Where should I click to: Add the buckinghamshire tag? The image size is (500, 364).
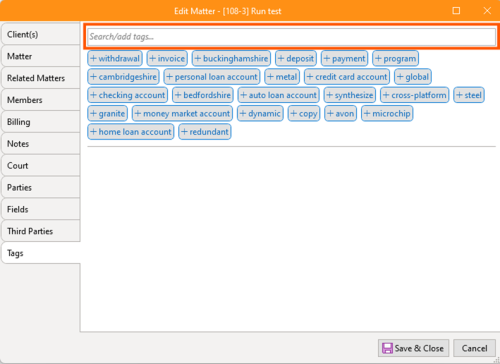[x=231, y=59]
